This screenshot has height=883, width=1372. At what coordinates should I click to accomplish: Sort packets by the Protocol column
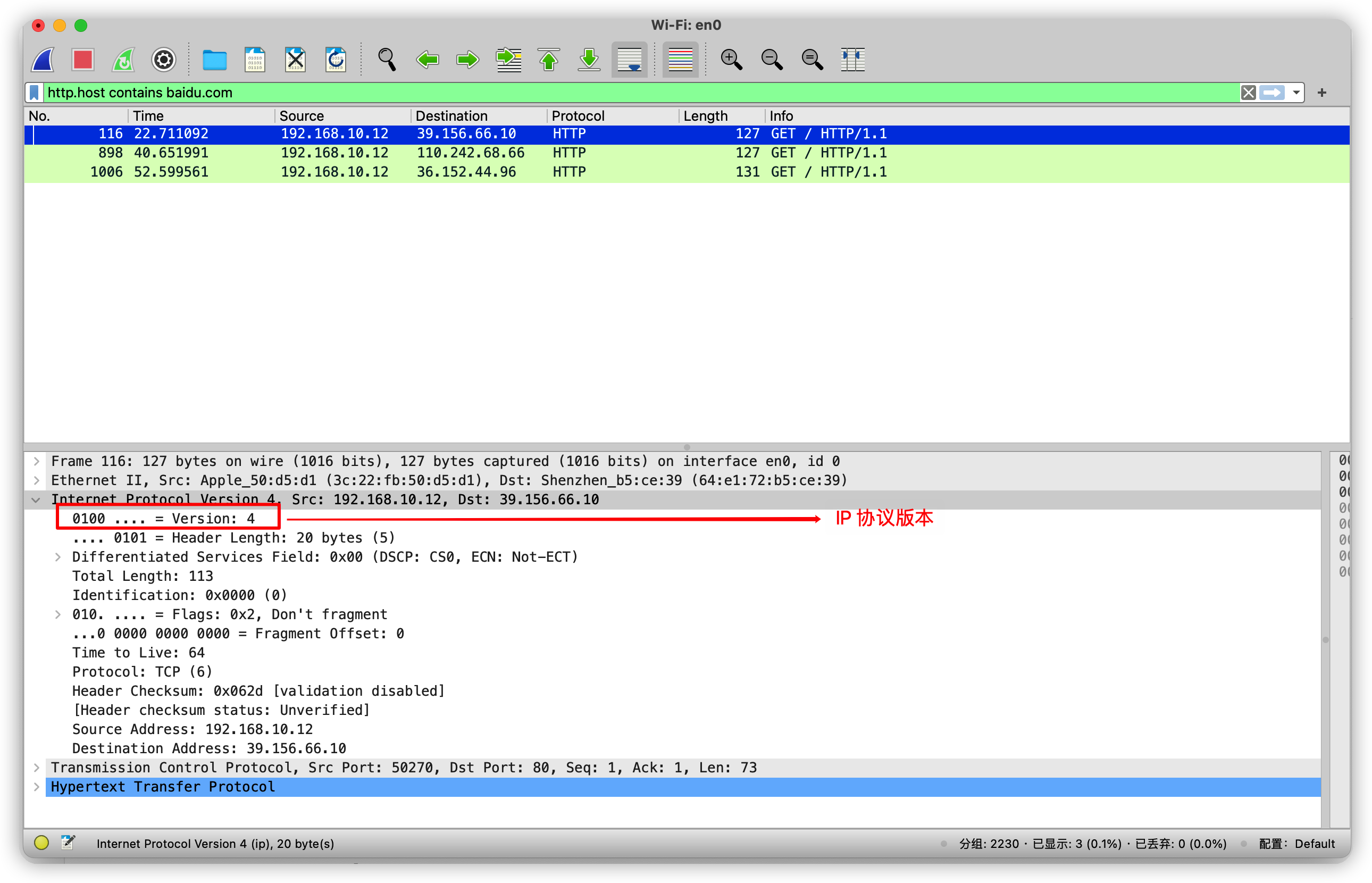pyautogui.click(x=578, y=116)
